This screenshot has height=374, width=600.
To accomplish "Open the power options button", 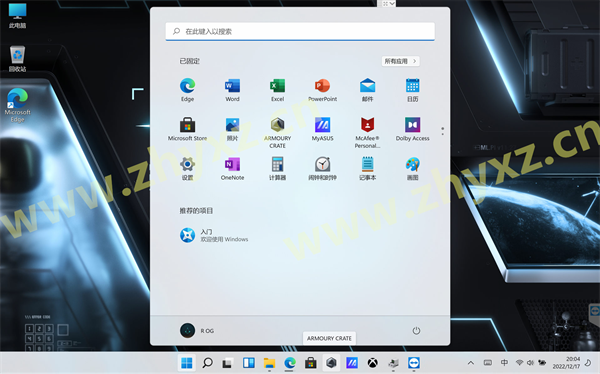I will [416, 330].
